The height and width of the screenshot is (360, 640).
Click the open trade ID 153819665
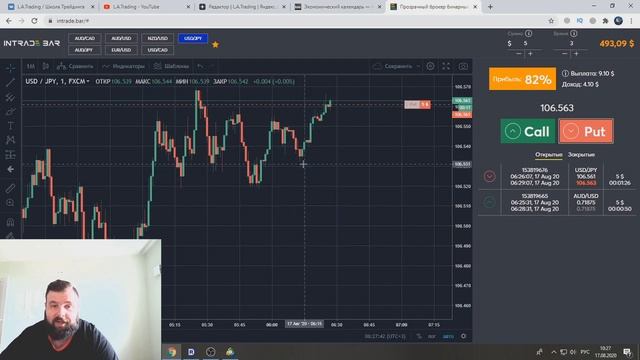(x=535, y=196)
